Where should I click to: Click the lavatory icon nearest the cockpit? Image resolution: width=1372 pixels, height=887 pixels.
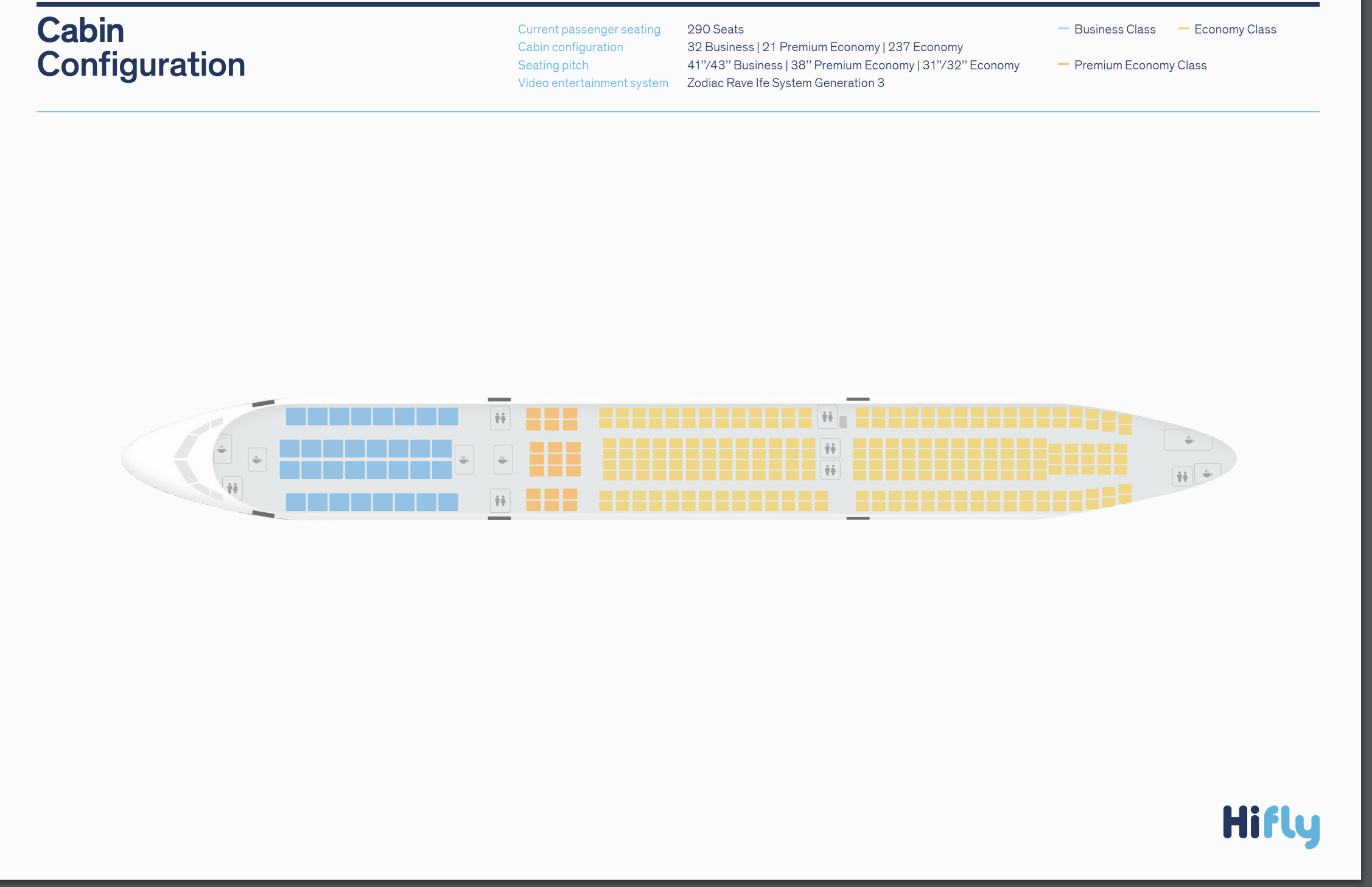(233, 488)
